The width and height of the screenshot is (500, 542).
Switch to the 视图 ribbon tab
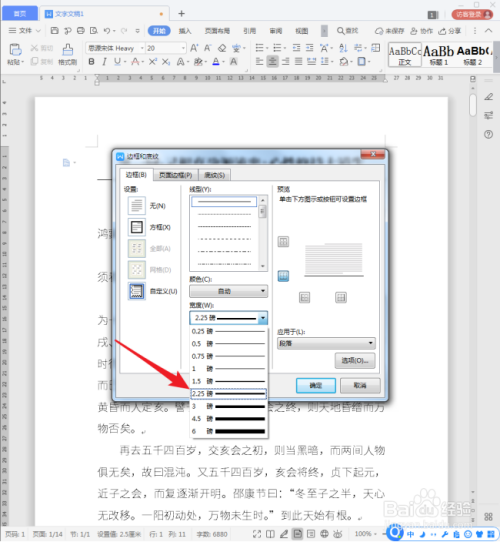(x=302, y=31)
